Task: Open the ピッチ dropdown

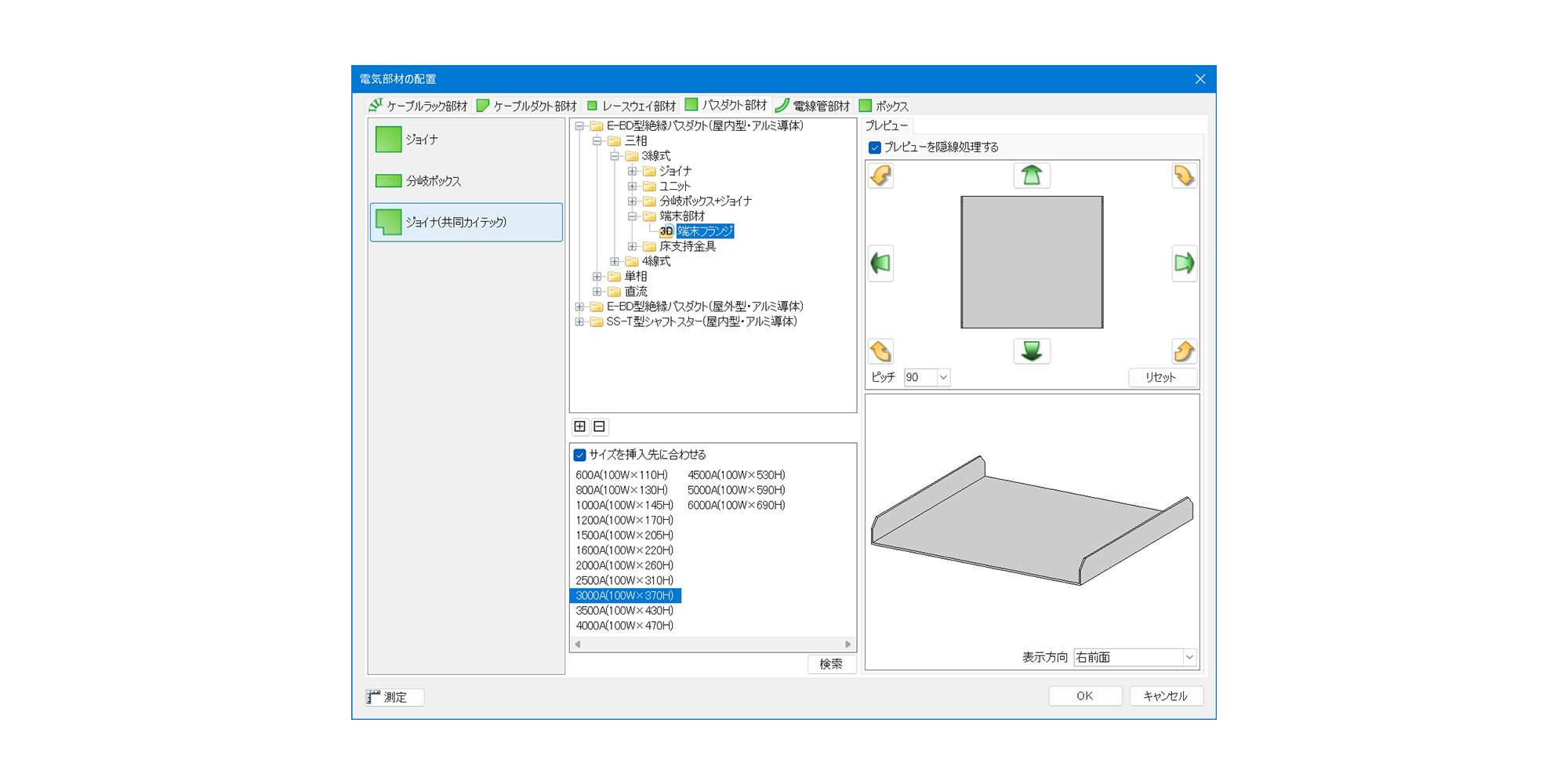Action: tap(943, 377)
